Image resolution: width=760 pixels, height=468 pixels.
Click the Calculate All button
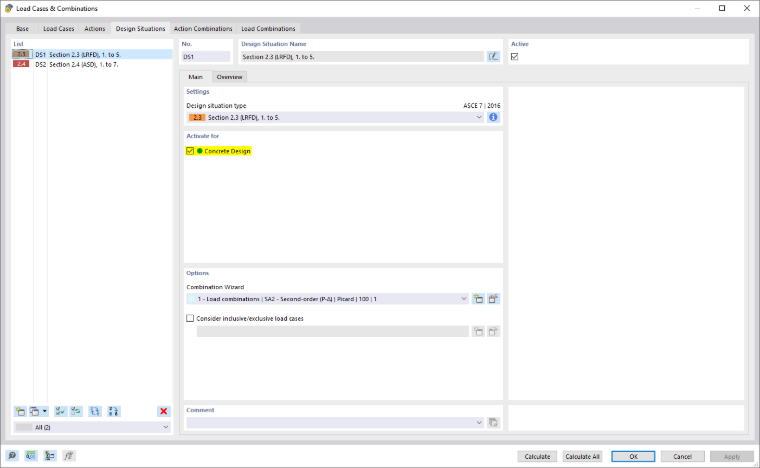(582, 456)
